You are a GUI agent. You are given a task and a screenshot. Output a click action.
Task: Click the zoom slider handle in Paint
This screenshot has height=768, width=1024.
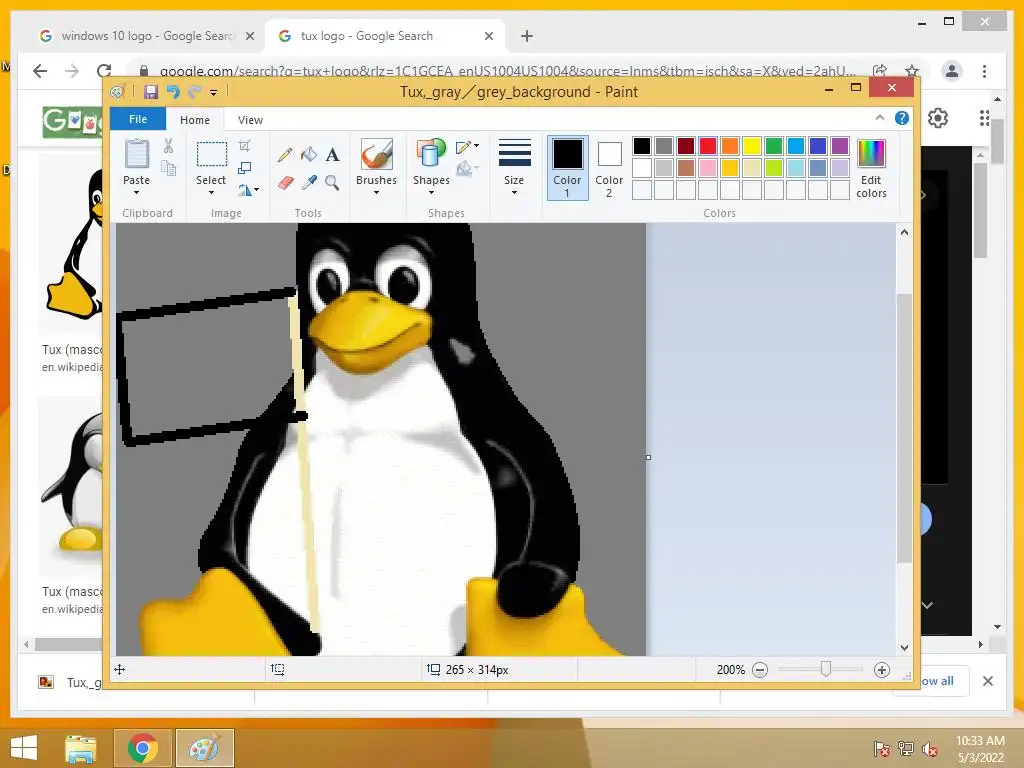(x=825, y=669)
